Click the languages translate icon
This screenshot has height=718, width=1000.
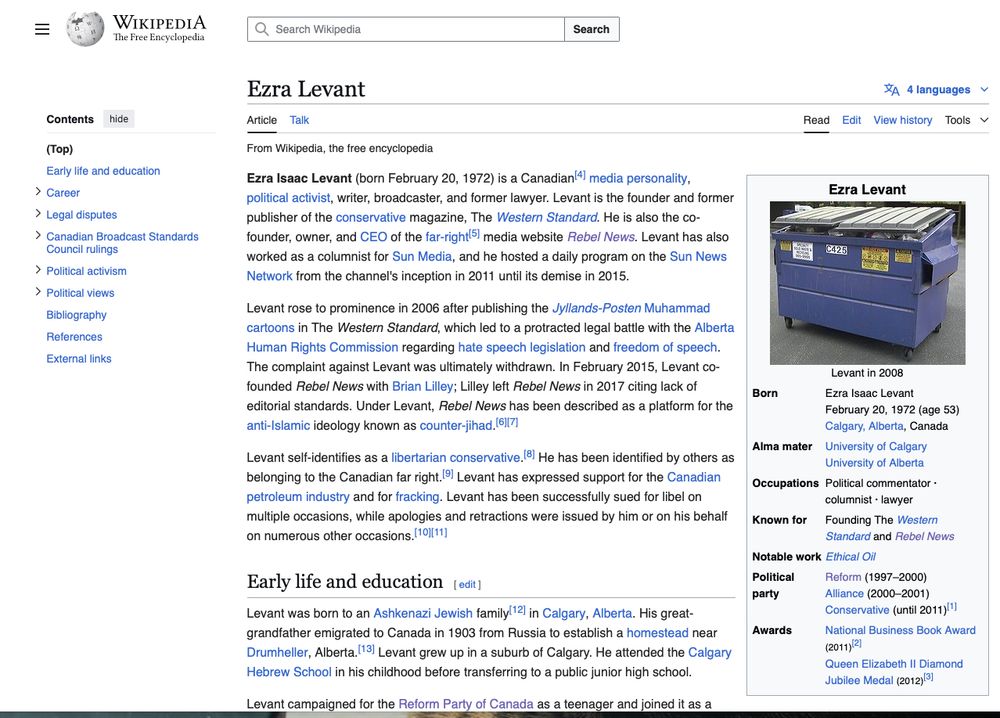[x=892, y=90]
